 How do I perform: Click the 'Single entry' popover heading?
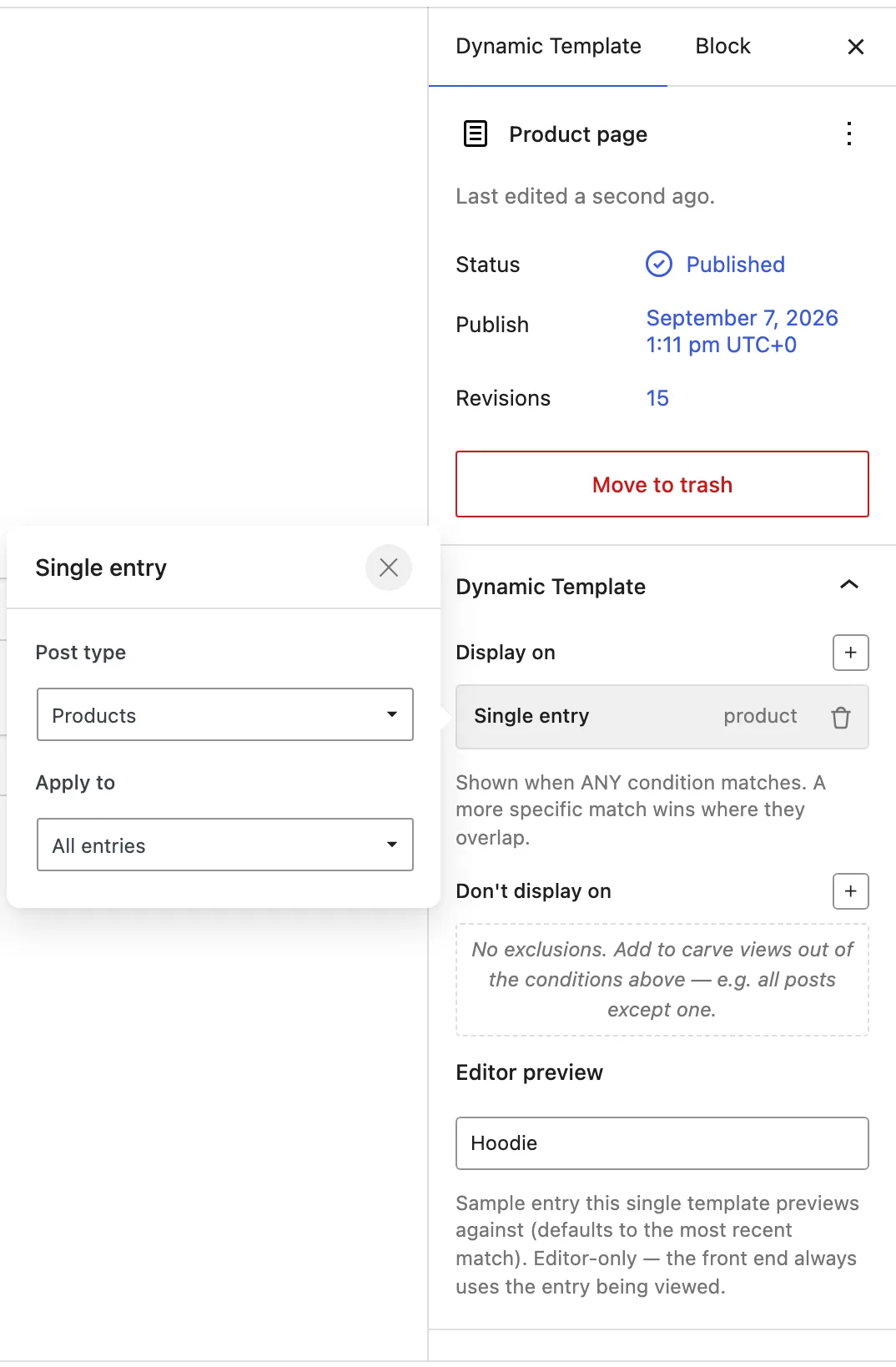pyautogui.click(x=101, y=567)
